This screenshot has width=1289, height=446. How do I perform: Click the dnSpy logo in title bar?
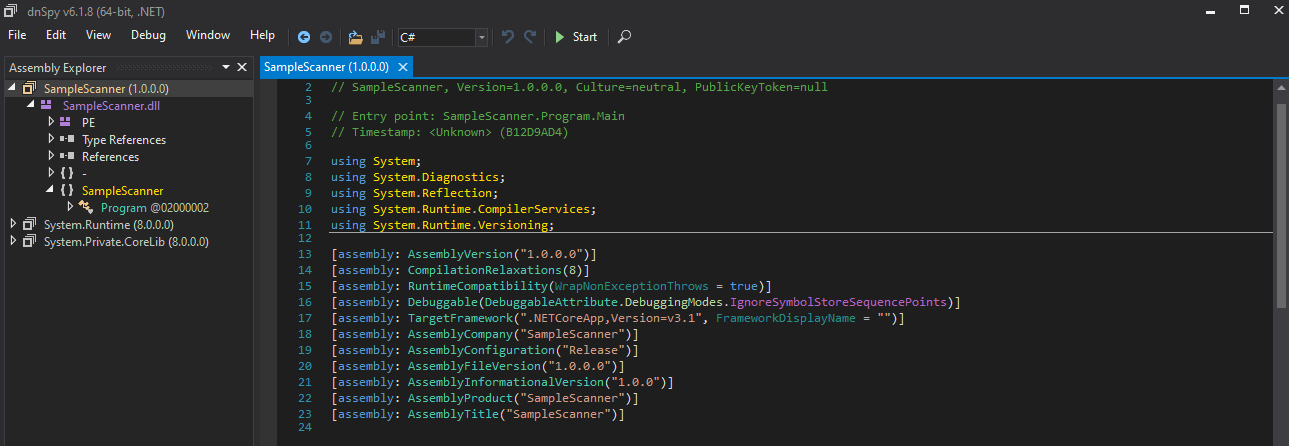coord(11,10)
